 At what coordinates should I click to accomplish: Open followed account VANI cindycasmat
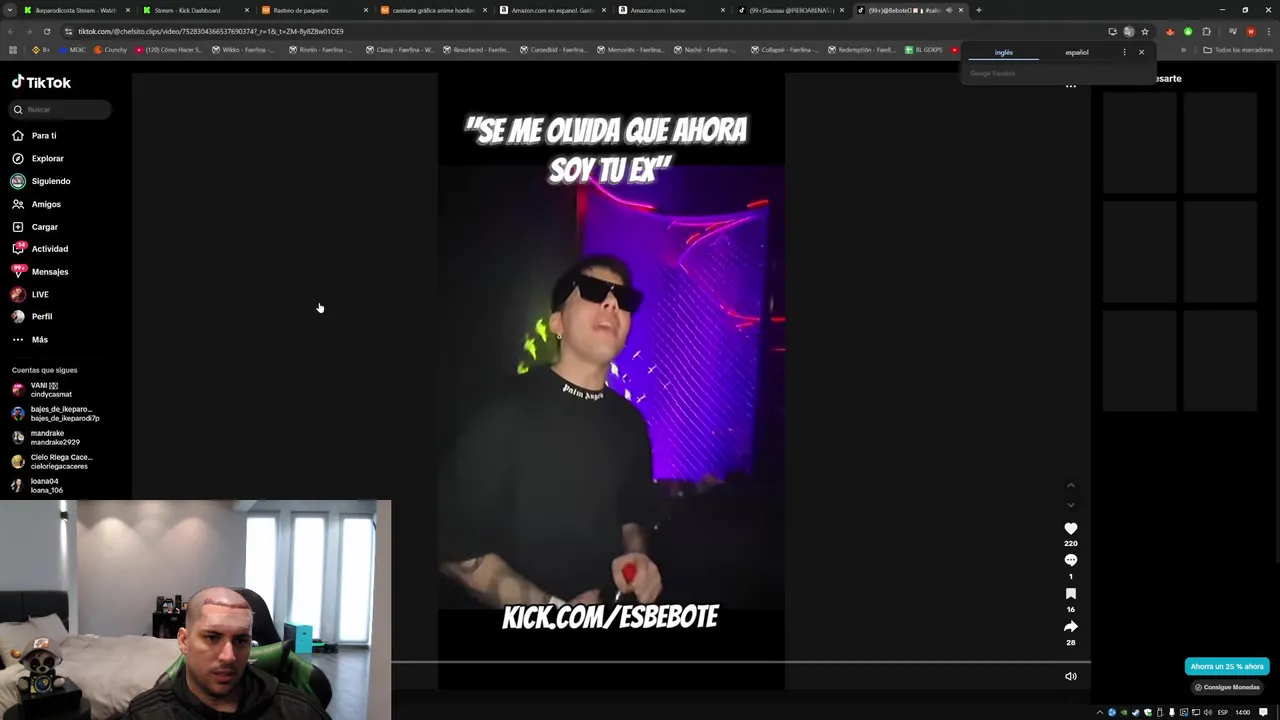pyautogui.click(x=42, y=389)
